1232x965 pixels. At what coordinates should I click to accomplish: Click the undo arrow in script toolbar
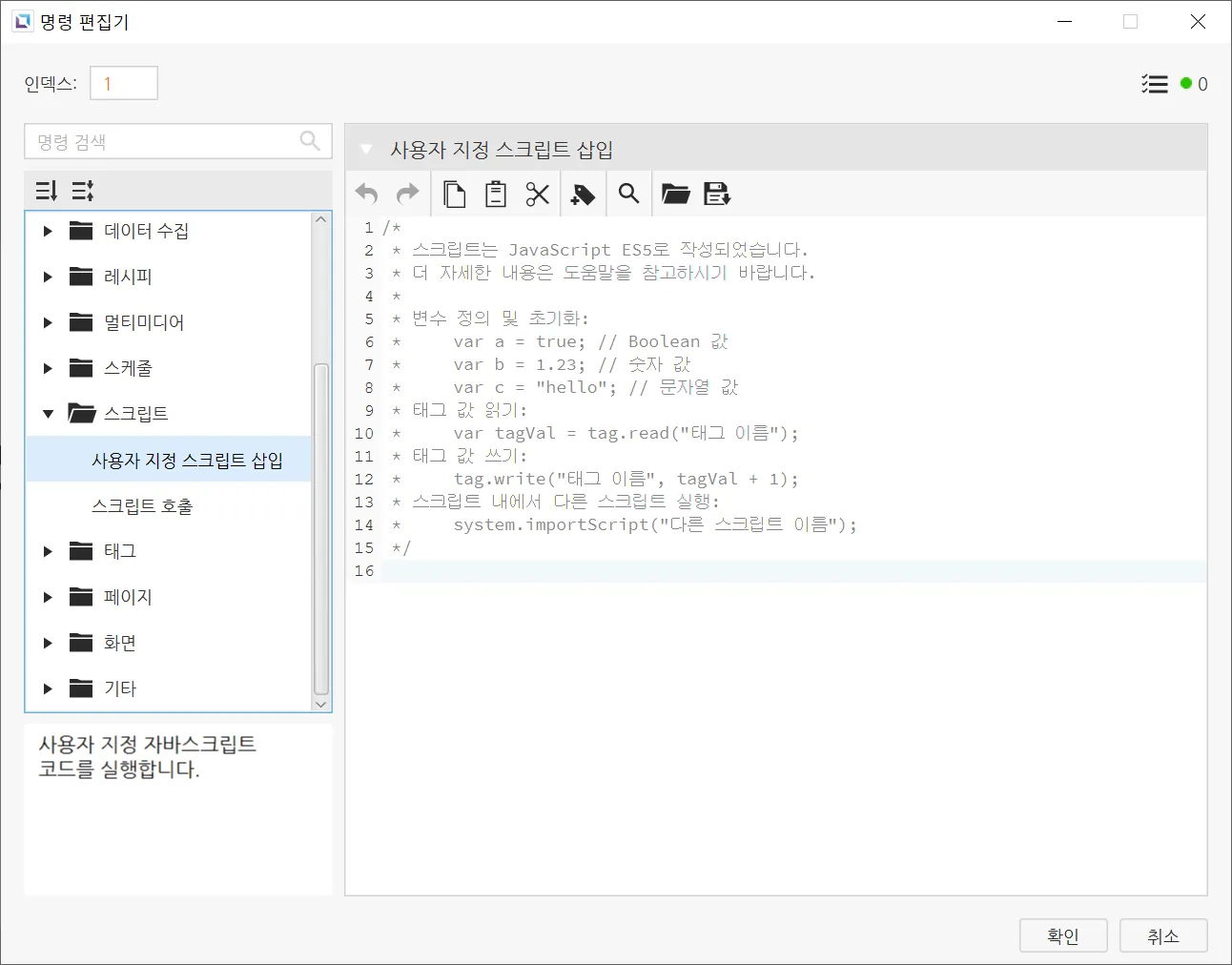pos(367,195)
